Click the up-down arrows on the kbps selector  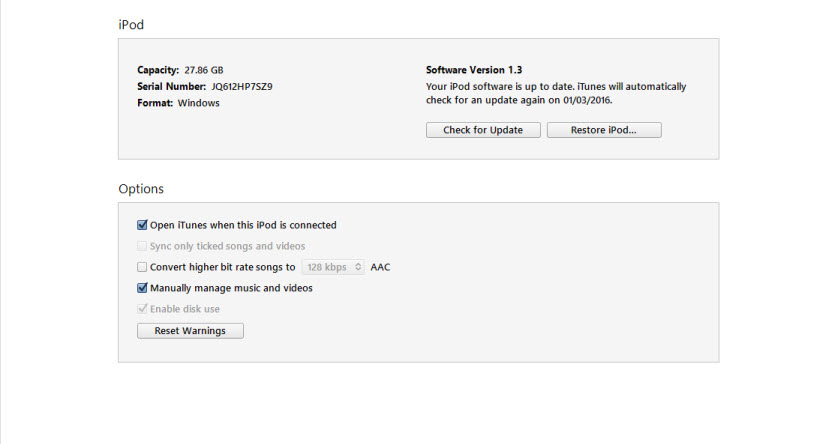358,267
